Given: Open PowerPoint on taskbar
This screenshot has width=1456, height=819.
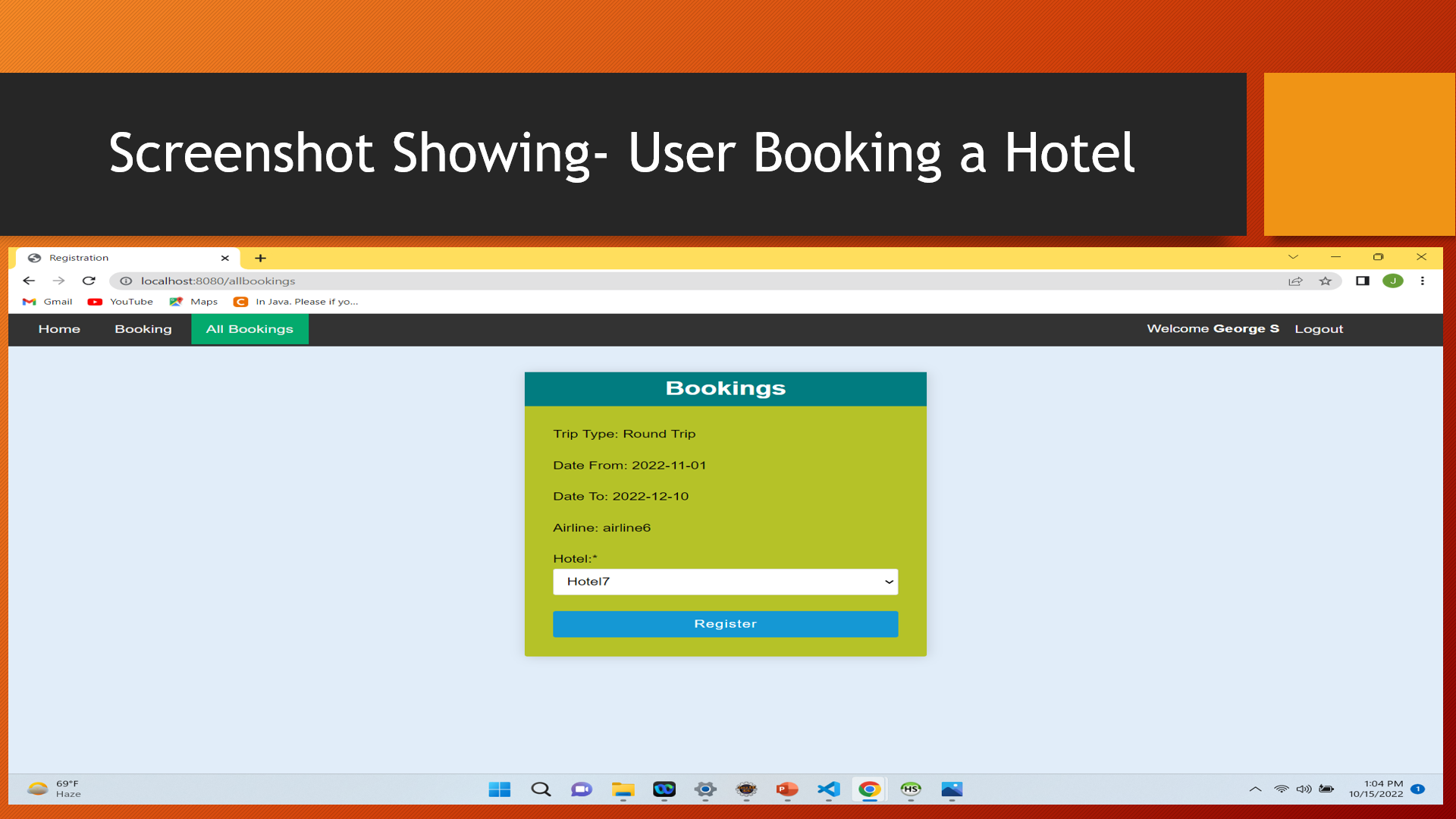Looking at the screenshot, I should (787, 789).
